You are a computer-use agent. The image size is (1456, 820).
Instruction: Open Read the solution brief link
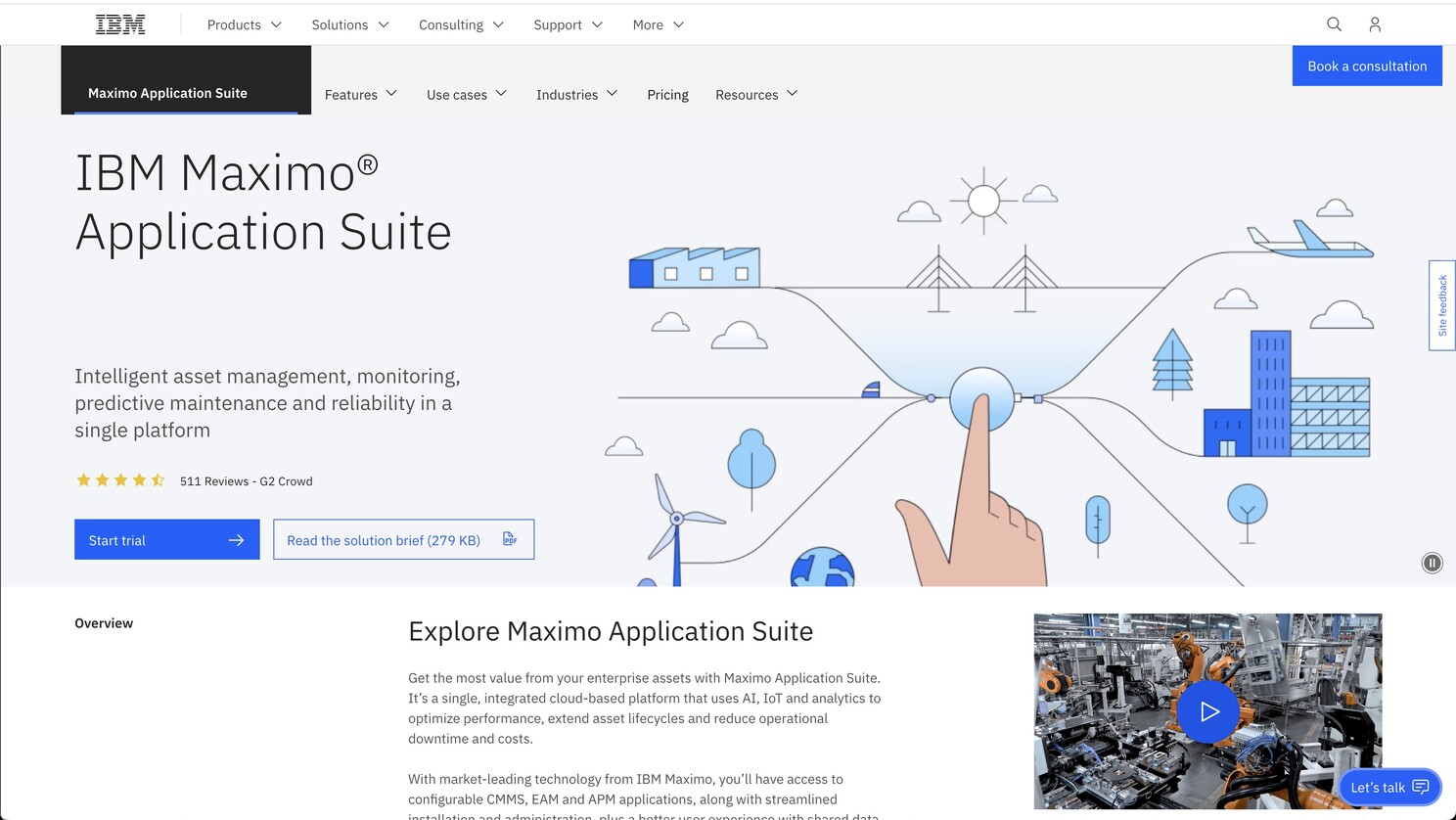pos(404,539)
